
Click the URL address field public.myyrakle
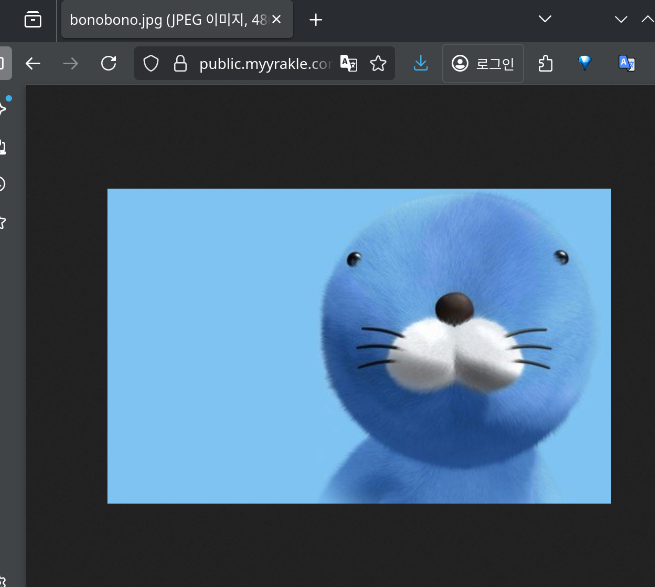coord(264,64)
